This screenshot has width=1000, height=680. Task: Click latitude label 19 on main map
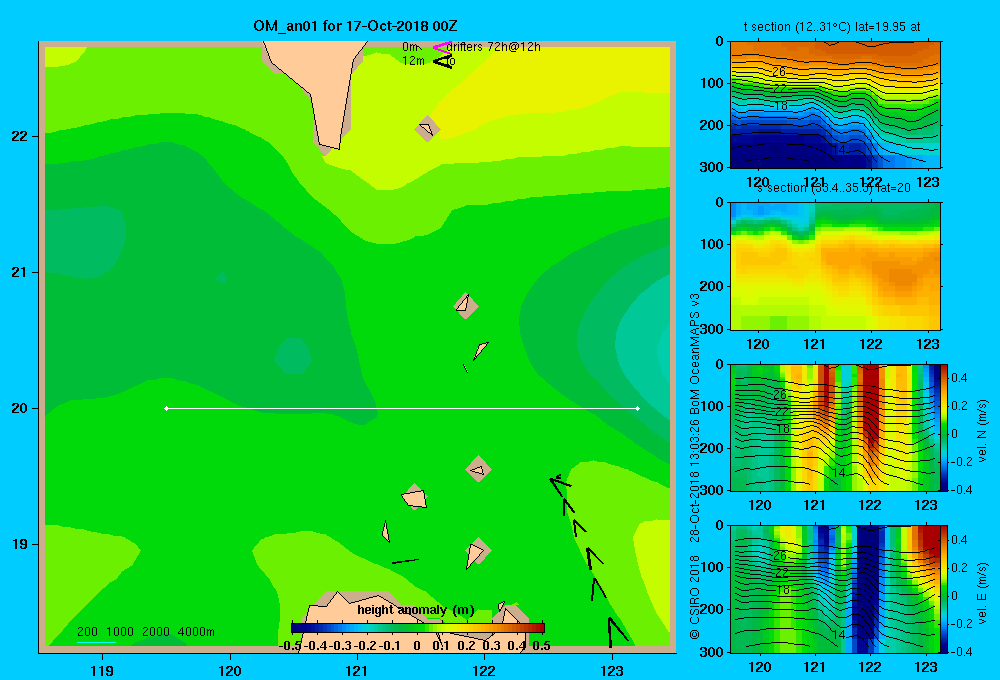click(20, 544)
